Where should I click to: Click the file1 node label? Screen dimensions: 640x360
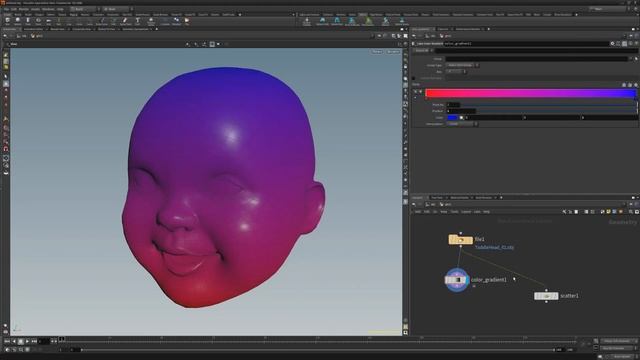coord(480,239)
